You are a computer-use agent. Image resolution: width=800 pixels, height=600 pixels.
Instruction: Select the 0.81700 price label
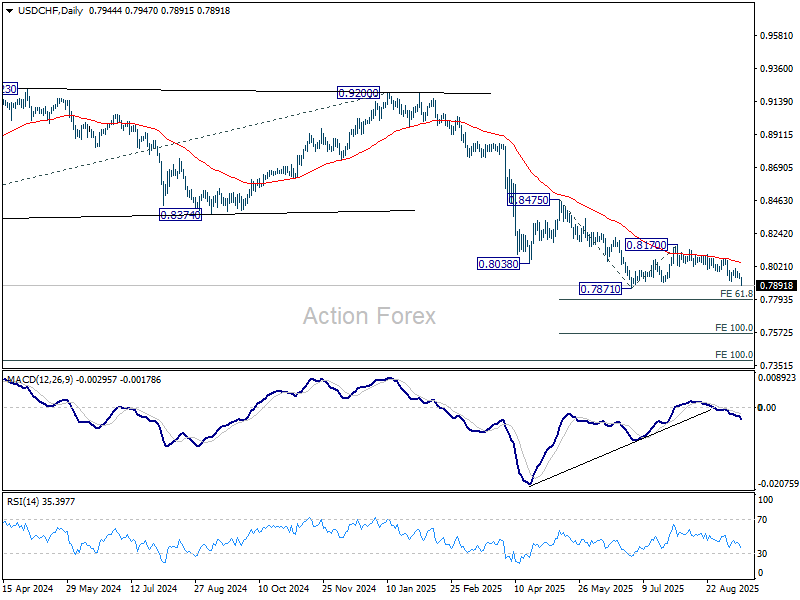tap(646, 244)
